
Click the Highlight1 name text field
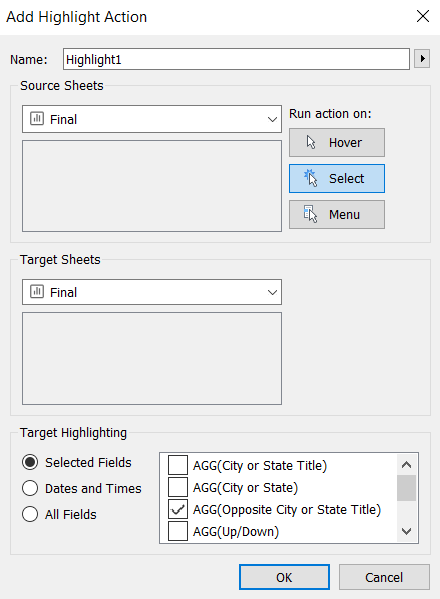click(x=236, y=59)
